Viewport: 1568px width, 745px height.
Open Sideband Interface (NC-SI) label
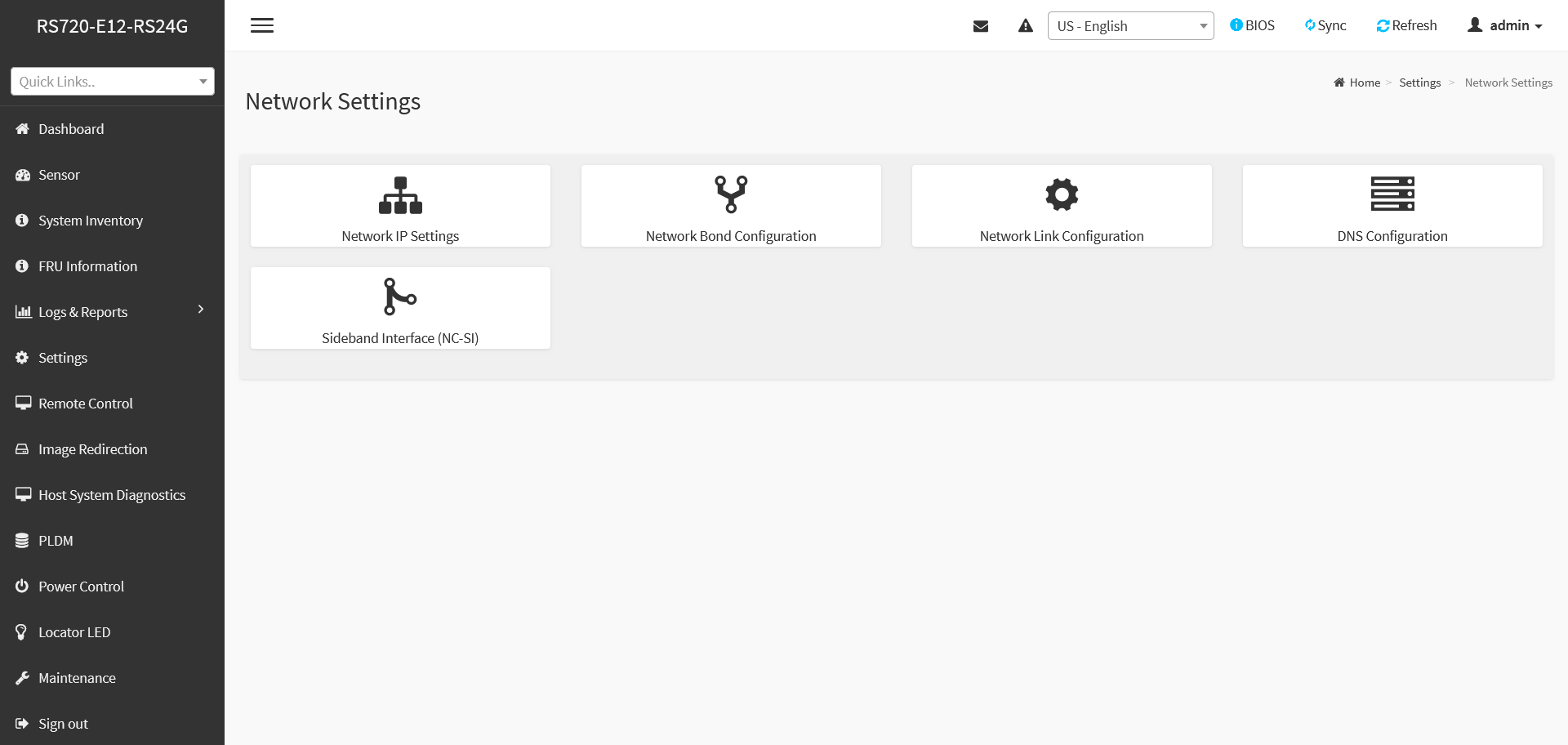(x=400, y=338)
